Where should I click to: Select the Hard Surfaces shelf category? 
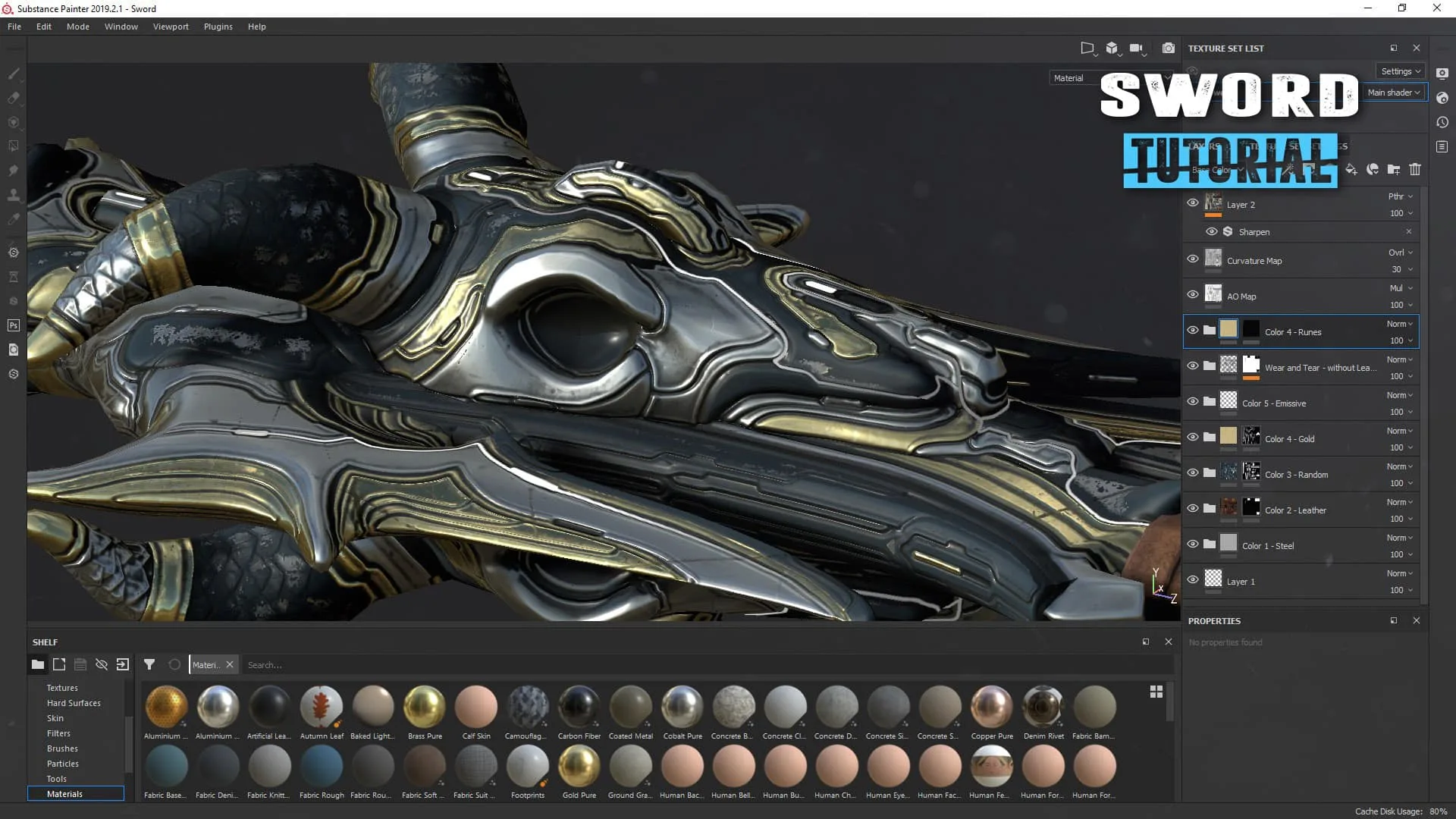tap(74, 703)
